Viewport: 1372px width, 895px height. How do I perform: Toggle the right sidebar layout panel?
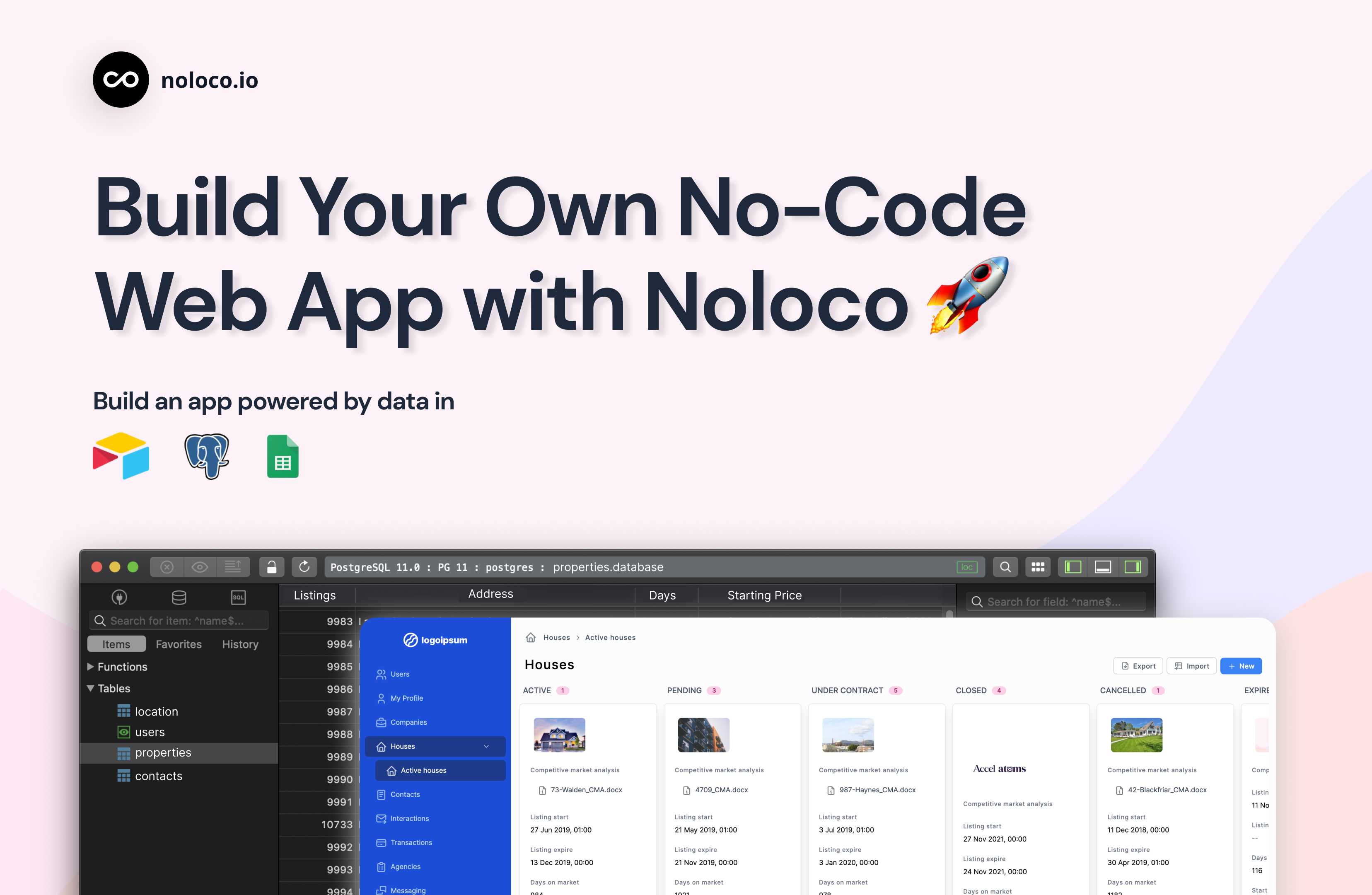pos(1133,566)
